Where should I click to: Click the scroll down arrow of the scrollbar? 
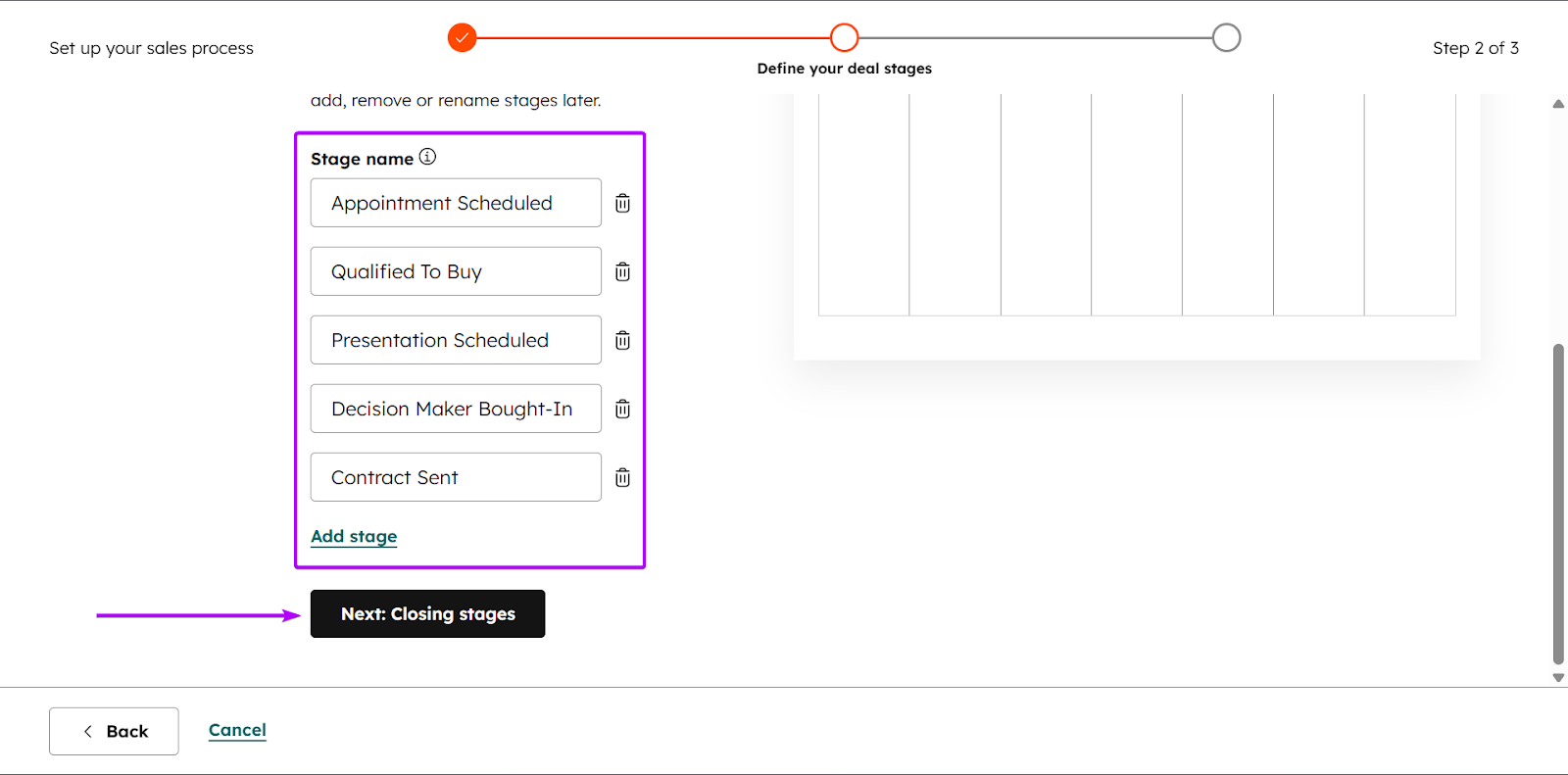(1558, 677)
